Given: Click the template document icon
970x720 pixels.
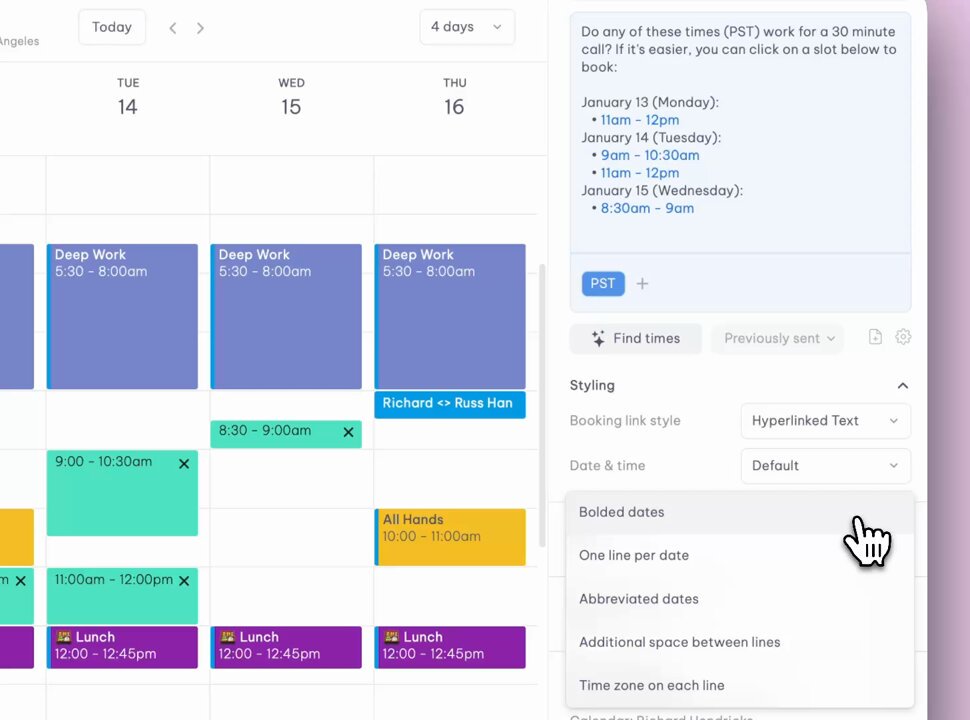Looking at the screenshot, I should click(875, 337).
